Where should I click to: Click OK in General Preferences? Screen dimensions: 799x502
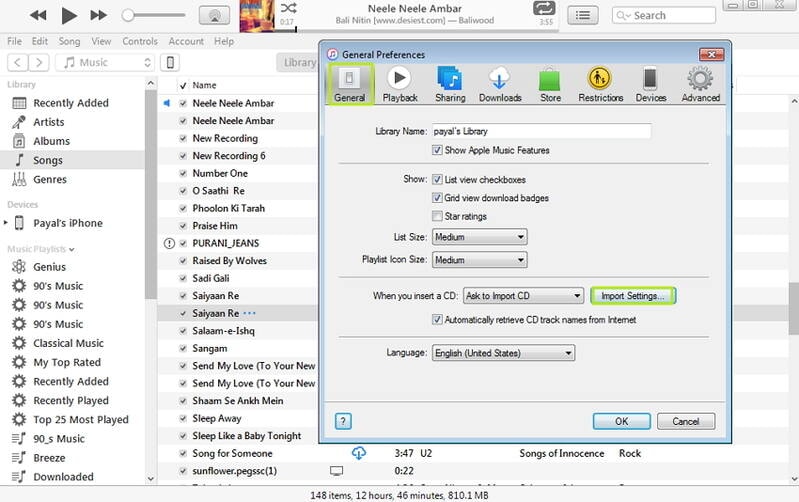click(x=622, y=421)
